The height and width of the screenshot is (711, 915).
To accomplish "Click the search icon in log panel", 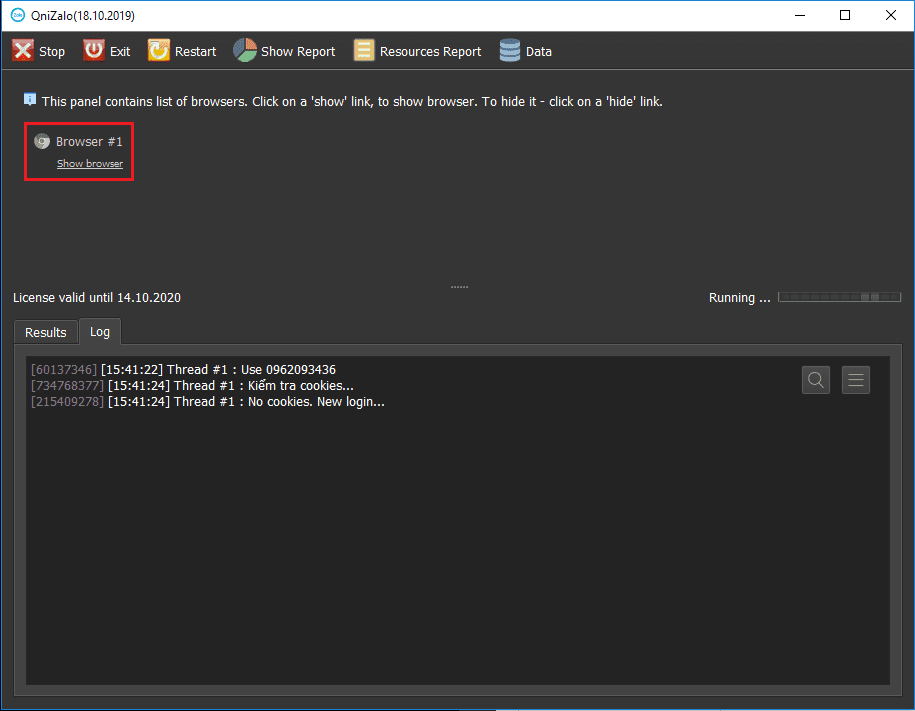I will coord(816,380).
